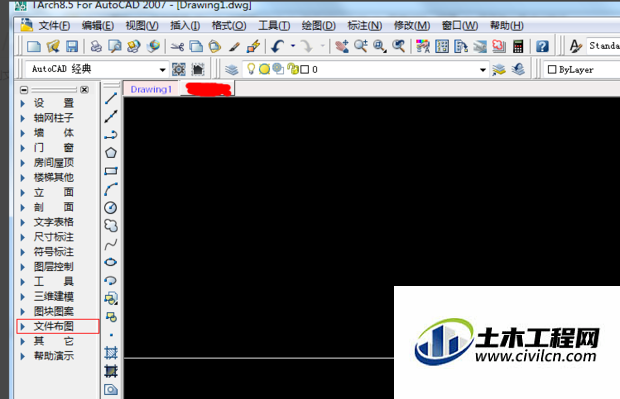This screenshot has height=399, width=620.
Task: Collapse the TArch side panel minus button
Action: pyautogui.click(x=24, y=90)
